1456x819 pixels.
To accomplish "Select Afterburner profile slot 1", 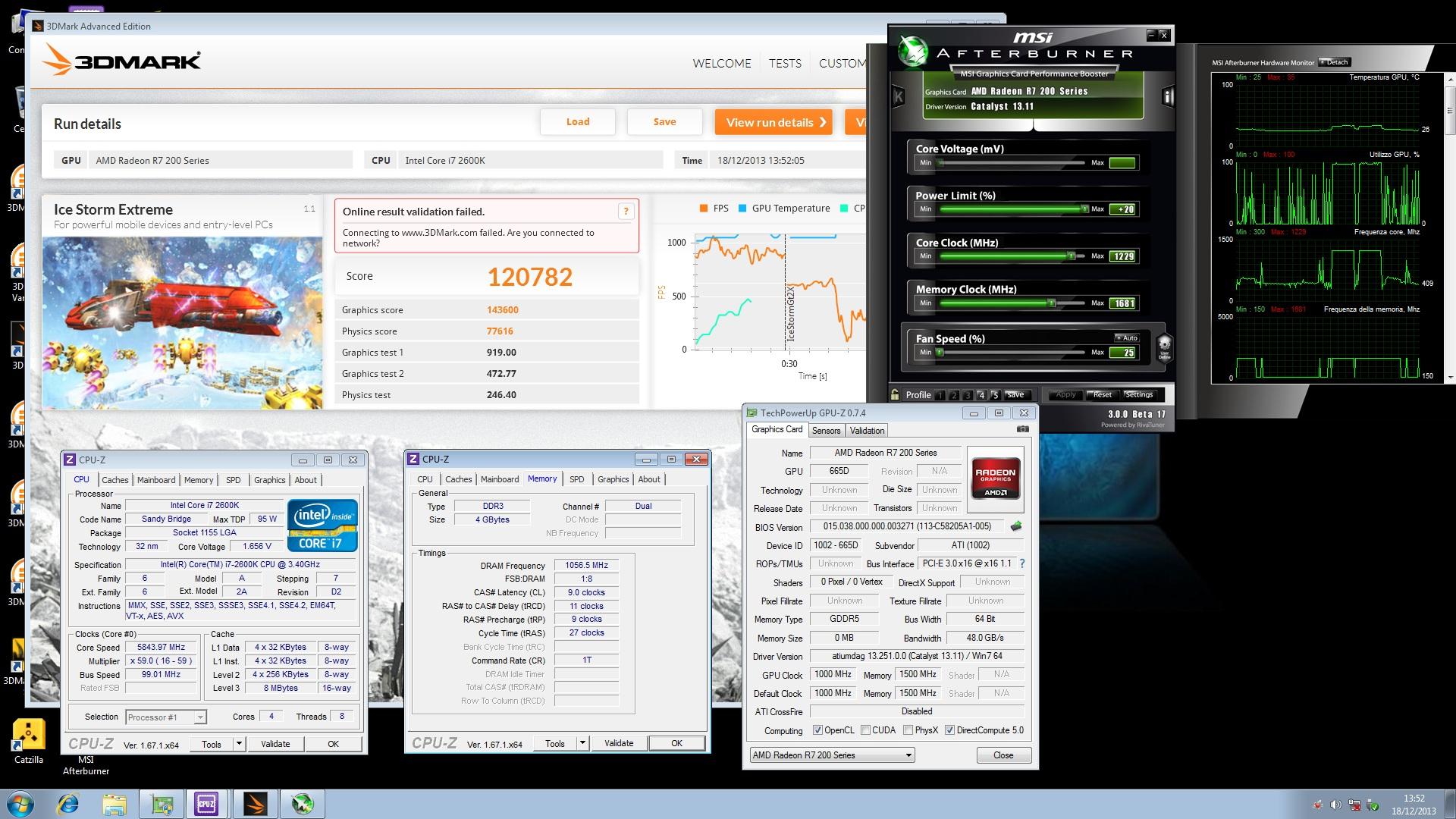I will point(940,395).
